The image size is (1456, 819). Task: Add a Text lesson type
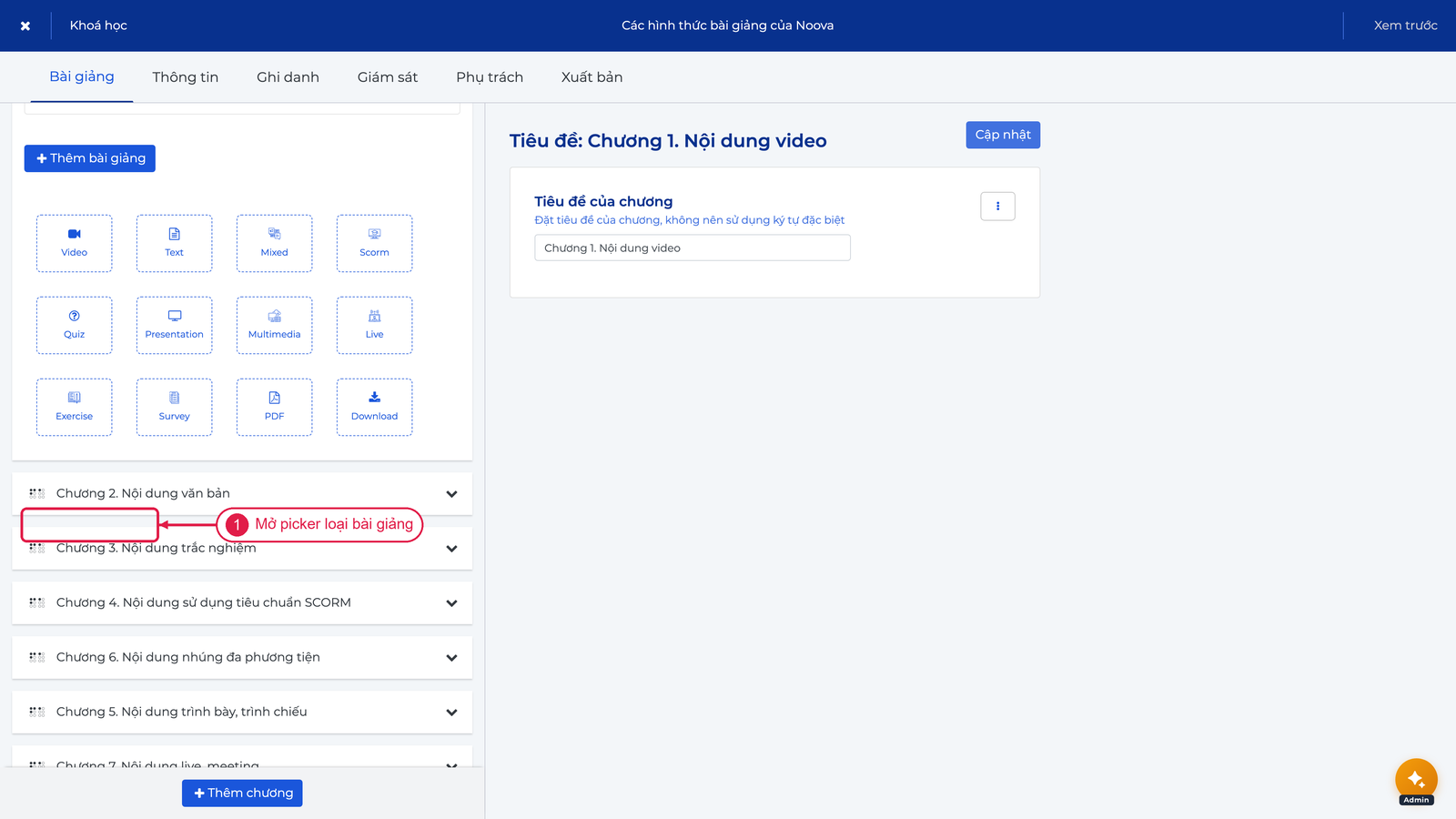pos(174,243)
